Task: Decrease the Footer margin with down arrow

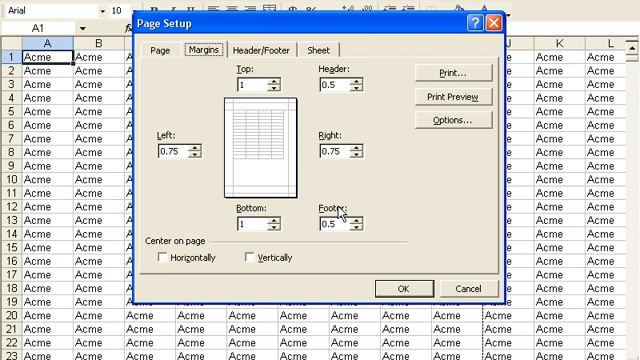Action: click(x=356, y=227)
